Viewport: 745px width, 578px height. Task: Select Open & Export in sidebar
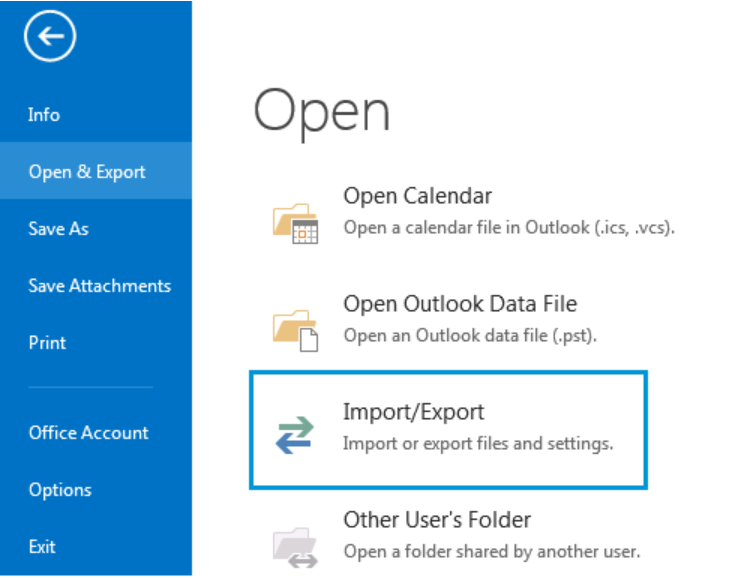pos(96,171)
